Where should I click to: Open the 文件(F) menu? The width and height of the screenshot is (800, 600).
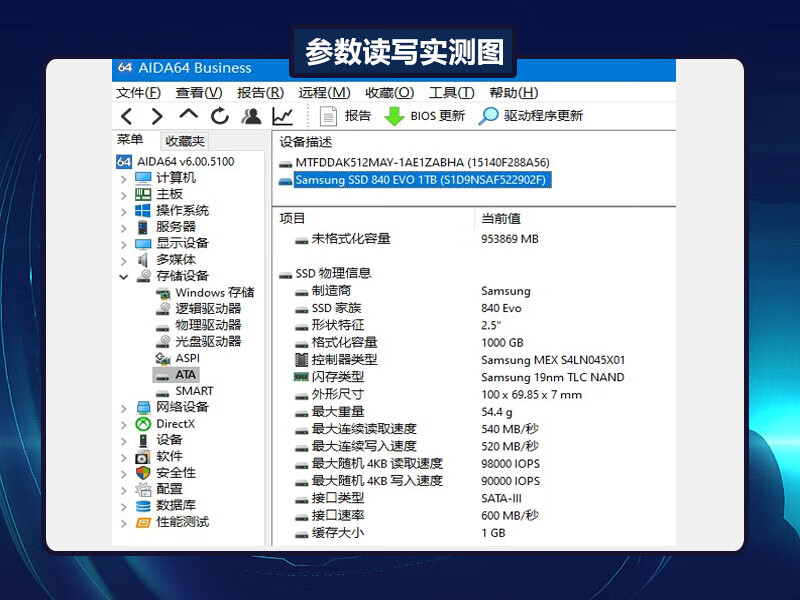[138, 93]
